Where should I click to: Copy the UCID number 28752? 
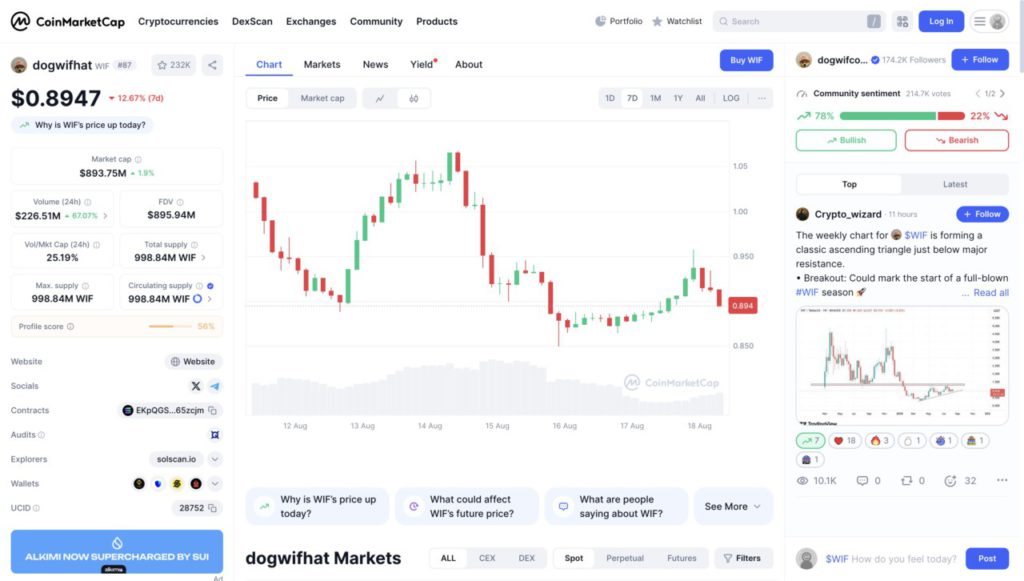[213, 508]
